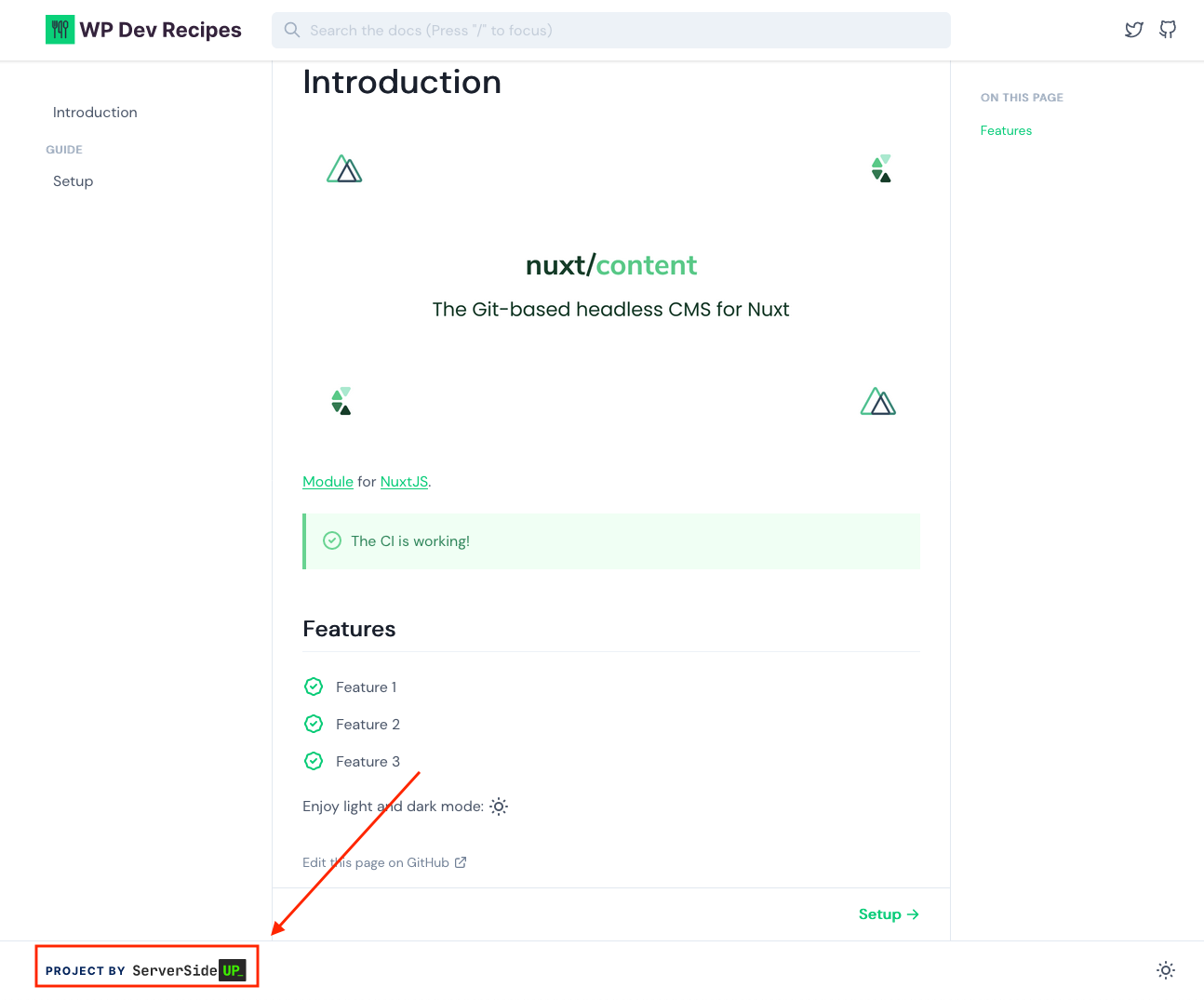Open the GitHub repository icon
The height and width of the screenshot is (1000, 1204).
(x=1167, y=30)
